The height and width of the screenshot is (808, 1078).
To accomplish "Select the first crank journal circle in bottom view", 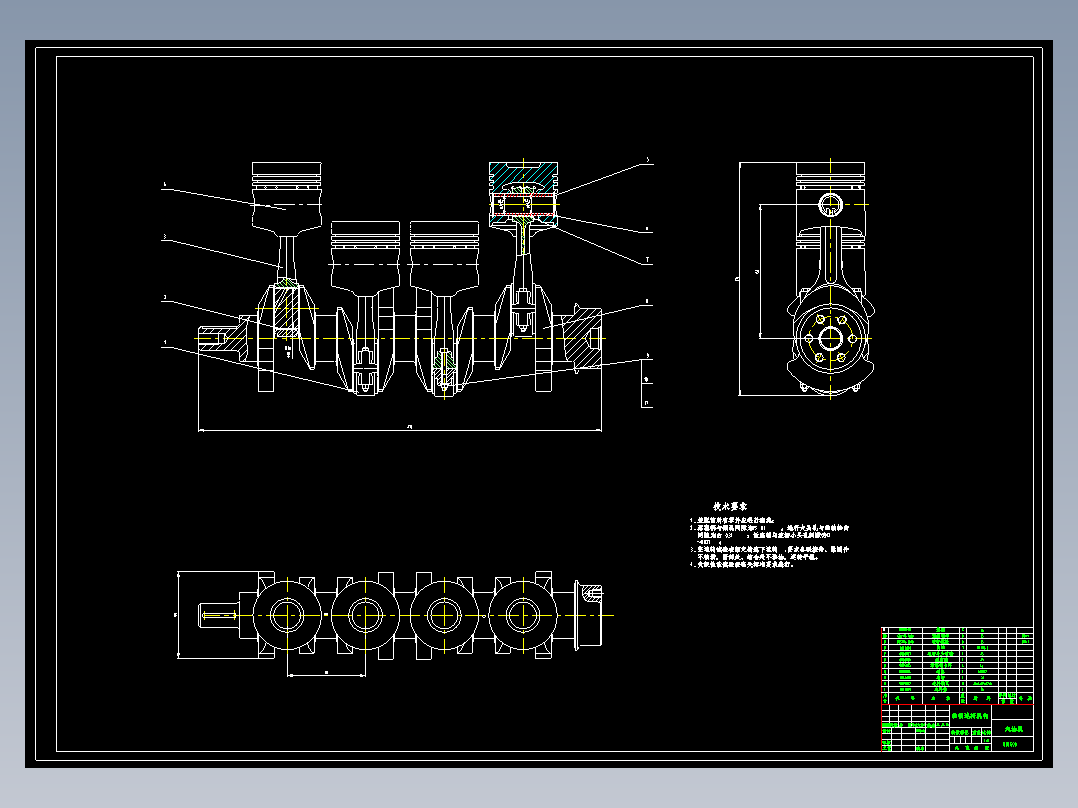I will 287,615.
